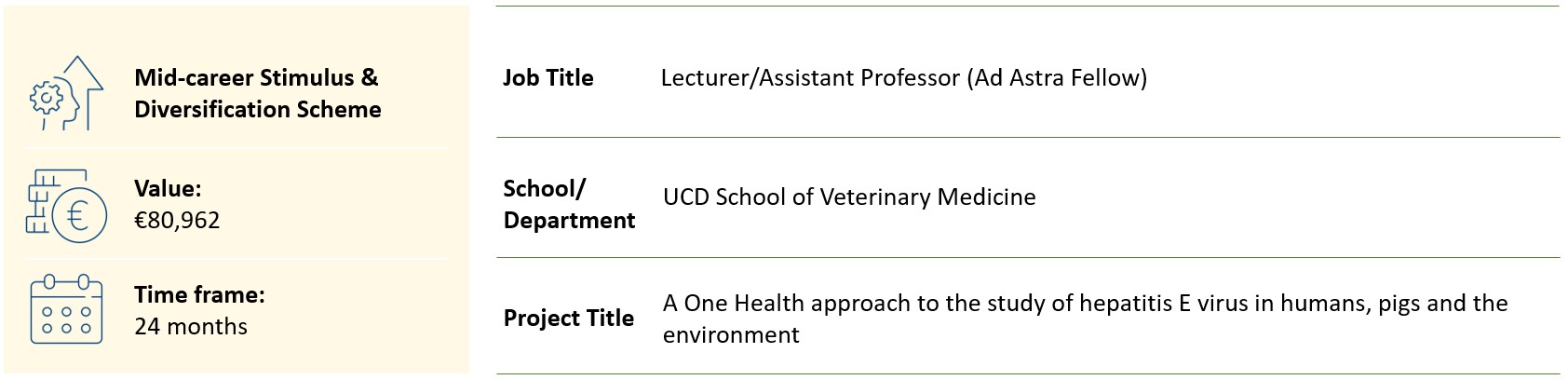Select UCD School of Veterinary Medicine
Image resolution: width=1568 pixels, height=380 pixels.
click(849, 197)
